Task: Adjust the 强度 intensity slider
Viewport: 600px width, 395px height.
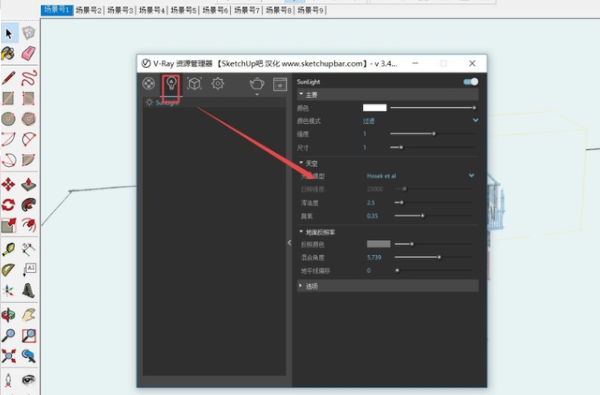Action: pos(433,134)
